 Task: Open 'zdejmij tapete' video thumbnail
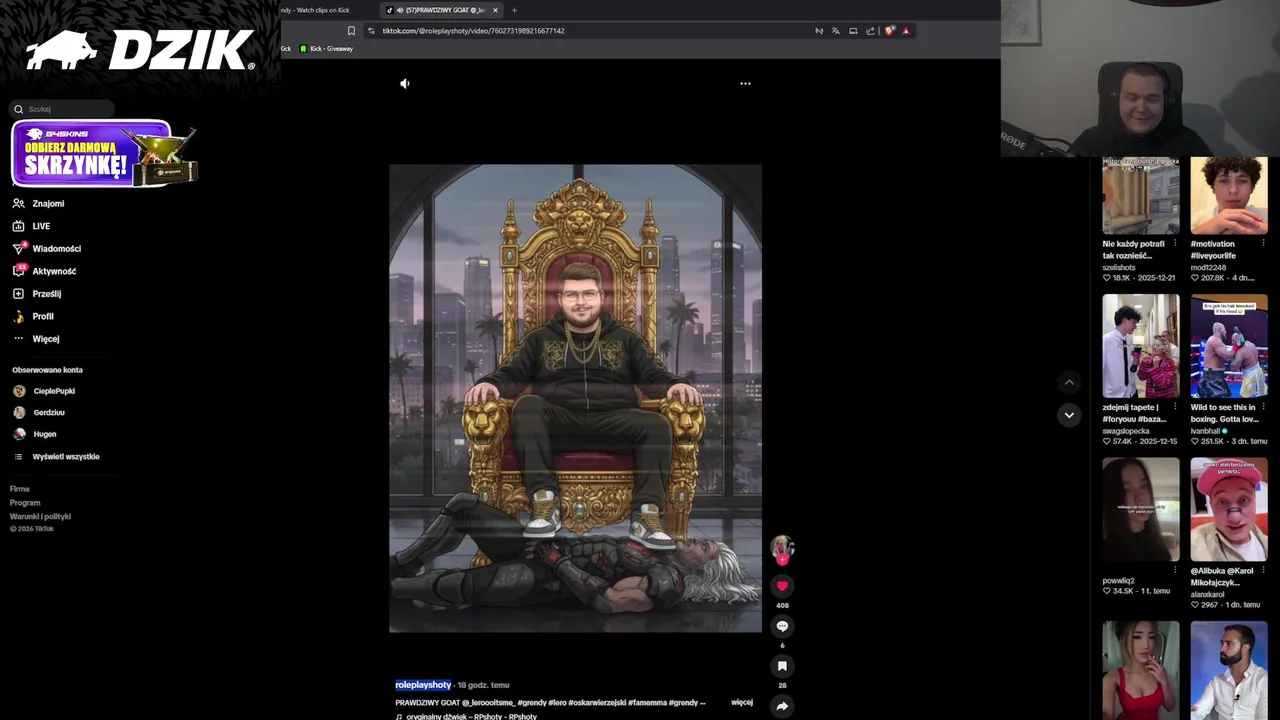pyautogui.click(x=1141, y=346)
